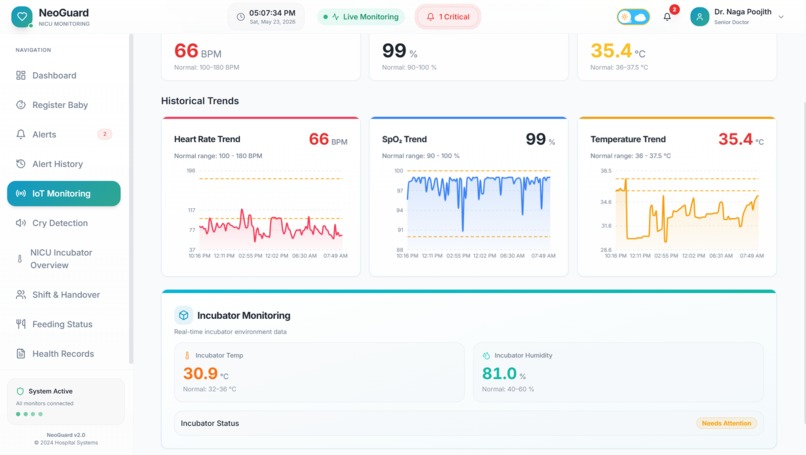Click the Shift & Handover people icon
The width and height of the screenshot is (806, 455).
[21, 295]
